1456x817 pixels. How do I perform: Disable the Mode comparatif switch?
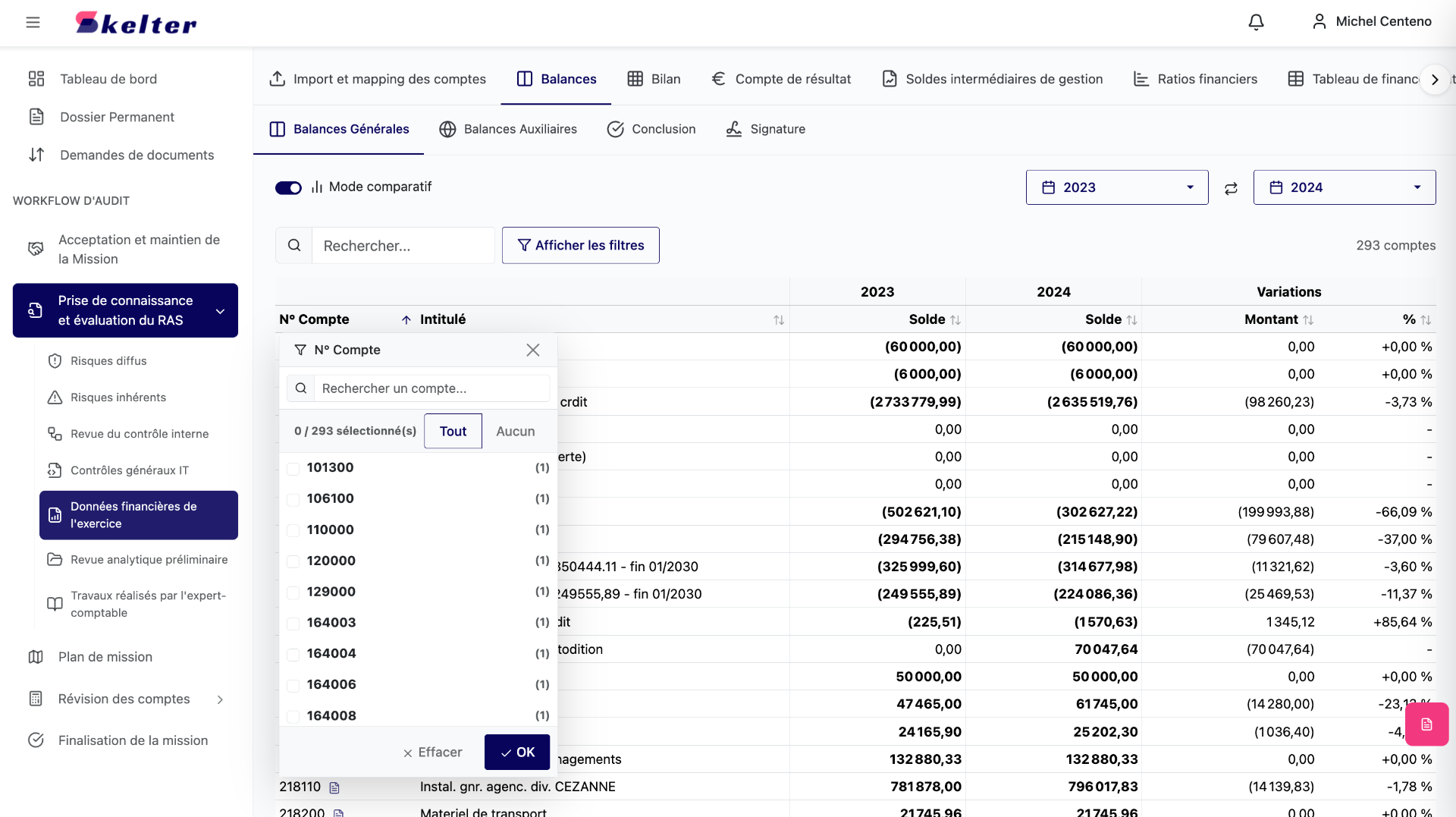[288, 187]
